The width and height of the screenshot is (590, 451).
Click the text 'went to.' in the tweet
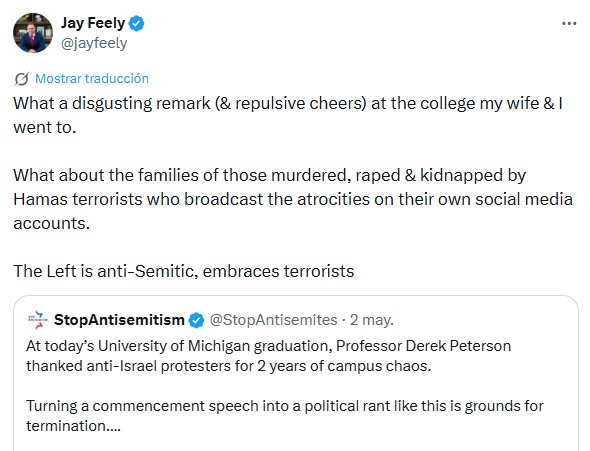click(45, 128)
